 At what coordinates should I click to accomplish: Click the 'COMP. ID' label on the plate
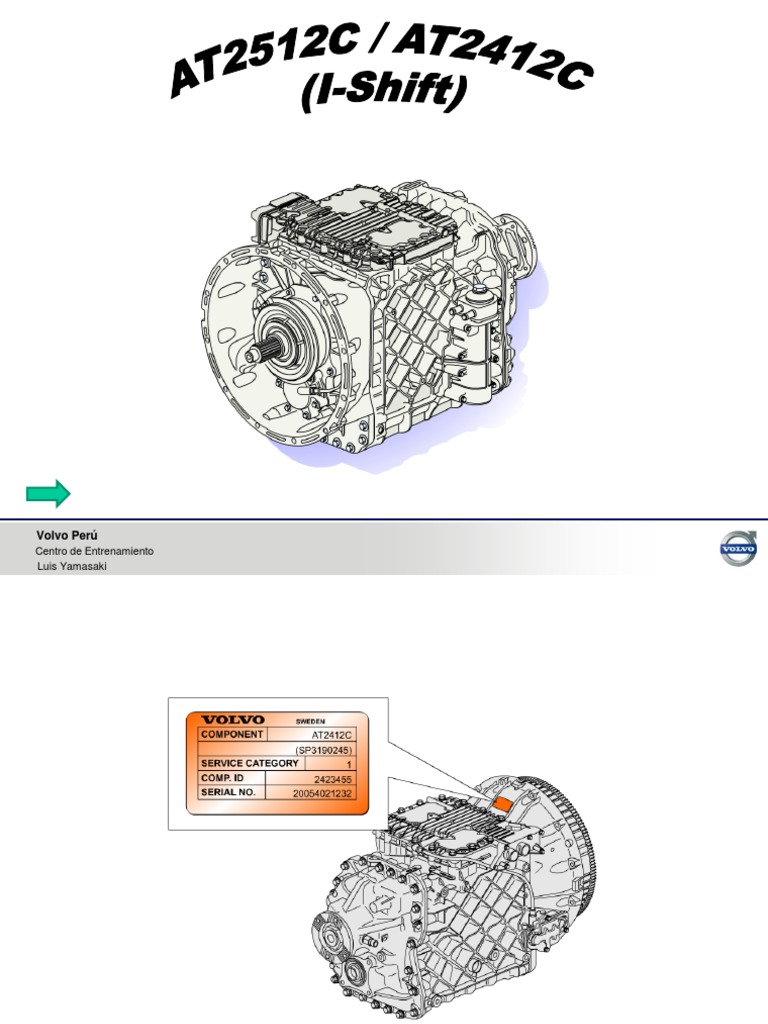(222, 778)
